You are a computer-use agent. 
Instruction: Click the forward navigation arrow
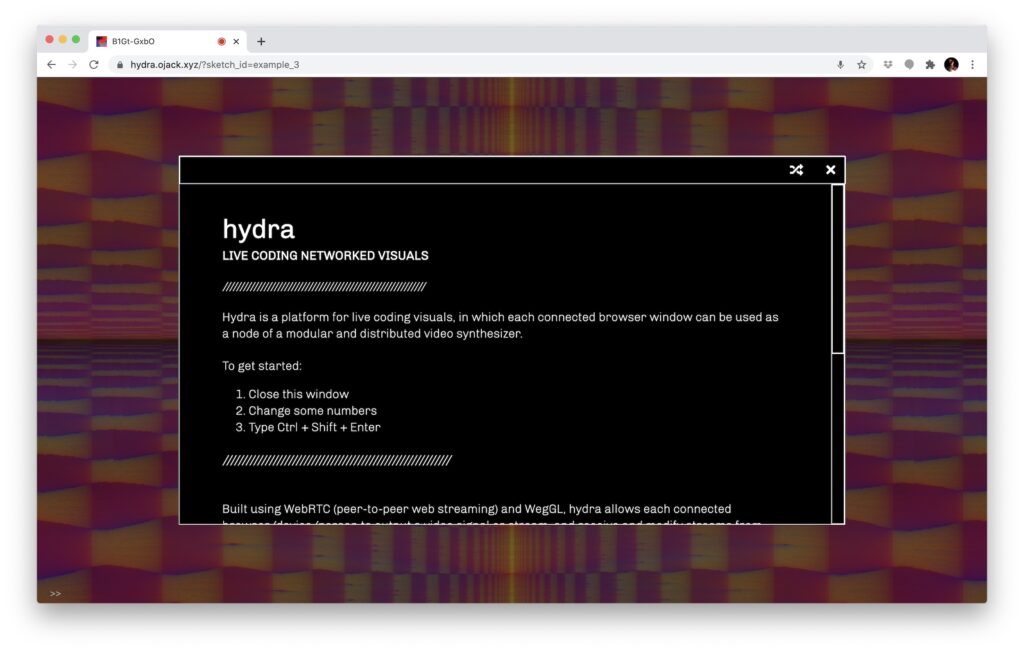70,63
